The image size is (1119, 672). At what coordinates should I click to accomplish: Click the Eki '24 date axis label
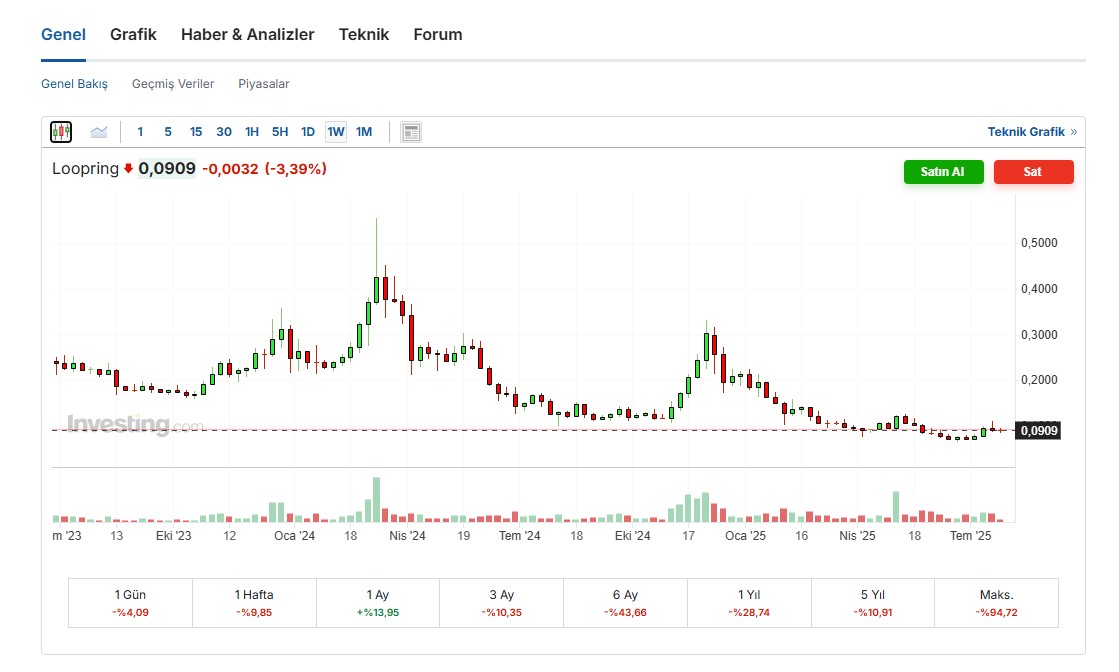(x=633, y=536)
